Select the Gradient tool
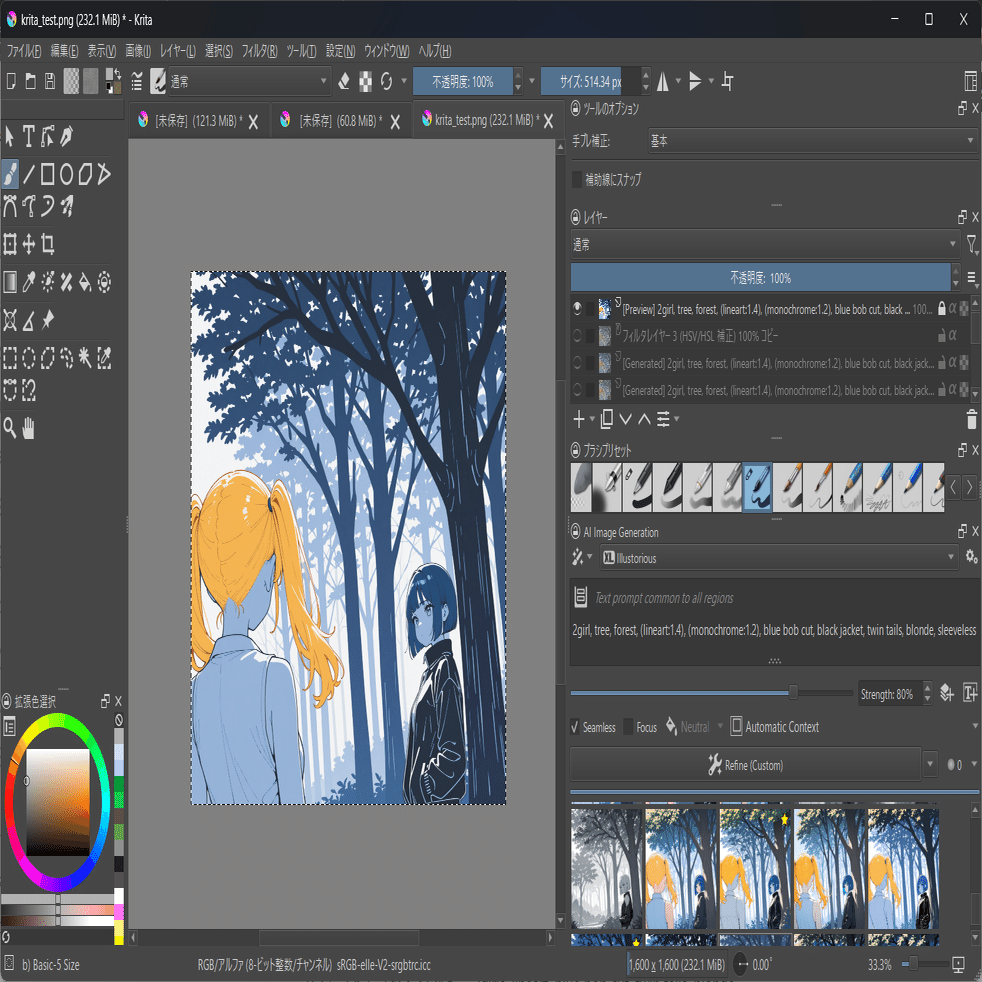The image size is (982, 982). (10, 282)
